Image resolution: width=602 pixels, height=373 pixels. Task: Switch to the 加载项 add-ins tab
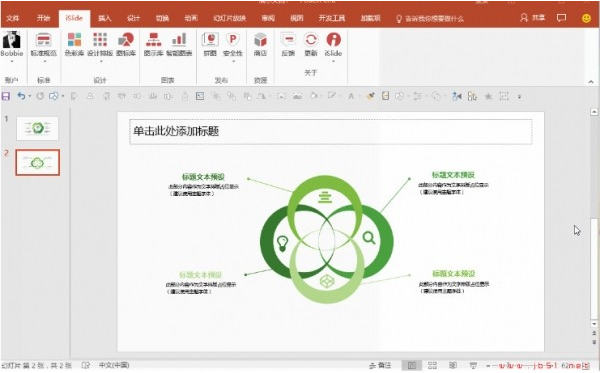(370, 18)
